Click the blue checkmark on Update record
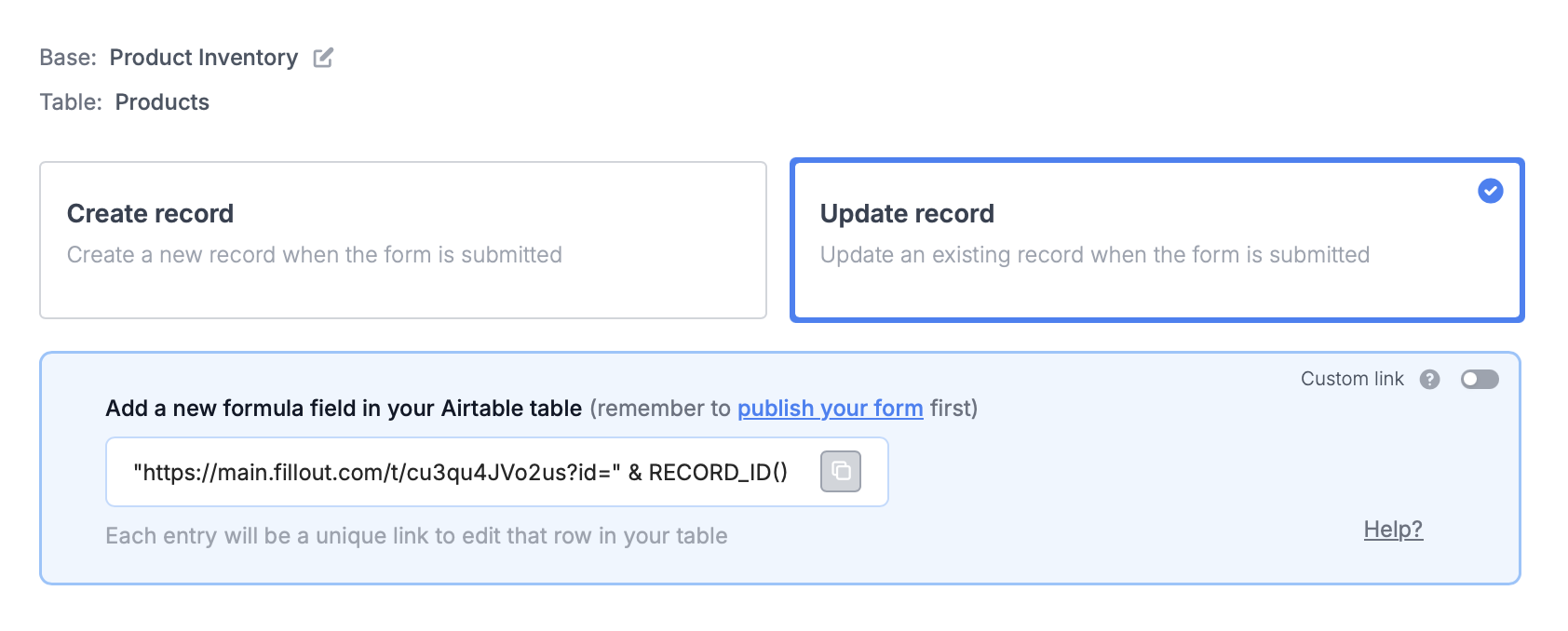 tap(1490, 191)
